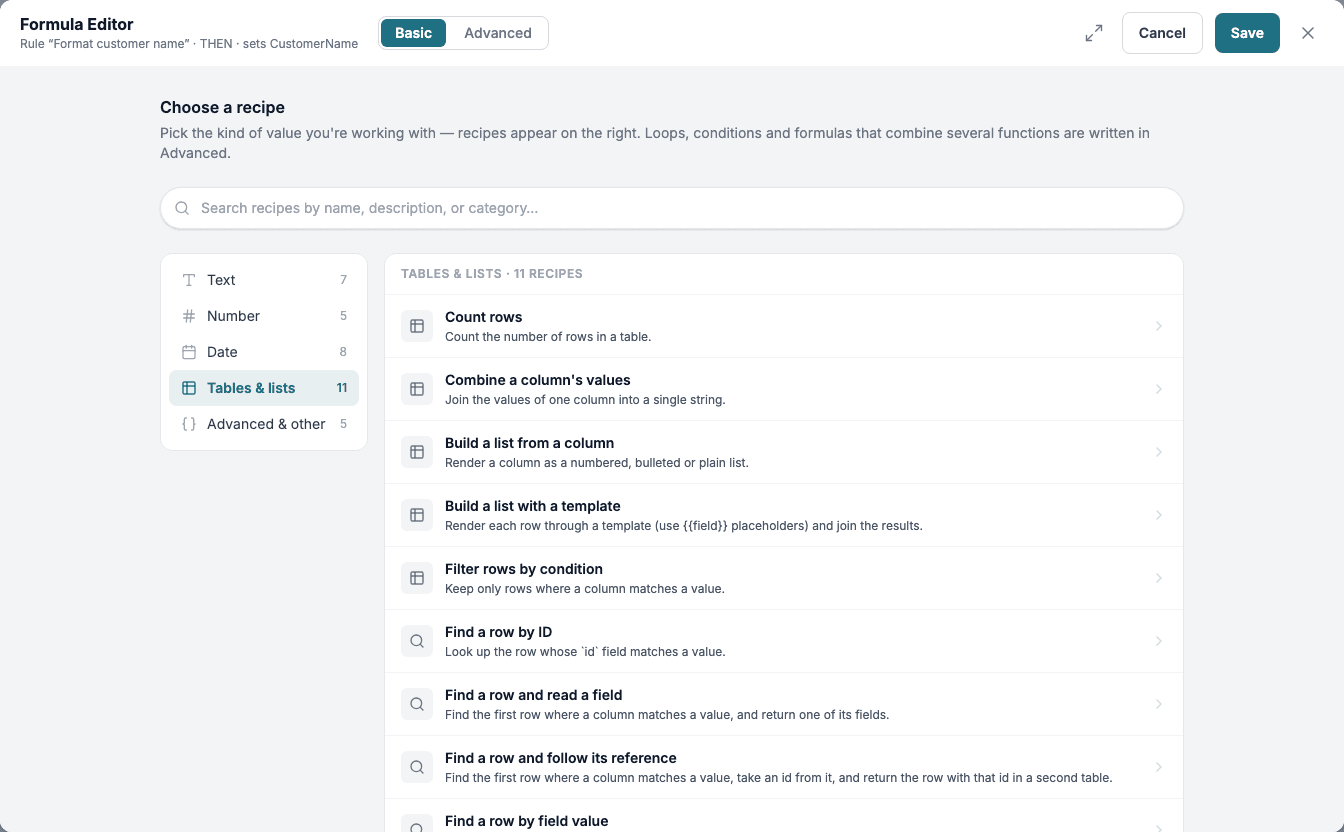Click the table icon beside Combine a column's values
The height and width of the screenshot is (832, 1344).
pyautogui.click(x=417, y=389)
